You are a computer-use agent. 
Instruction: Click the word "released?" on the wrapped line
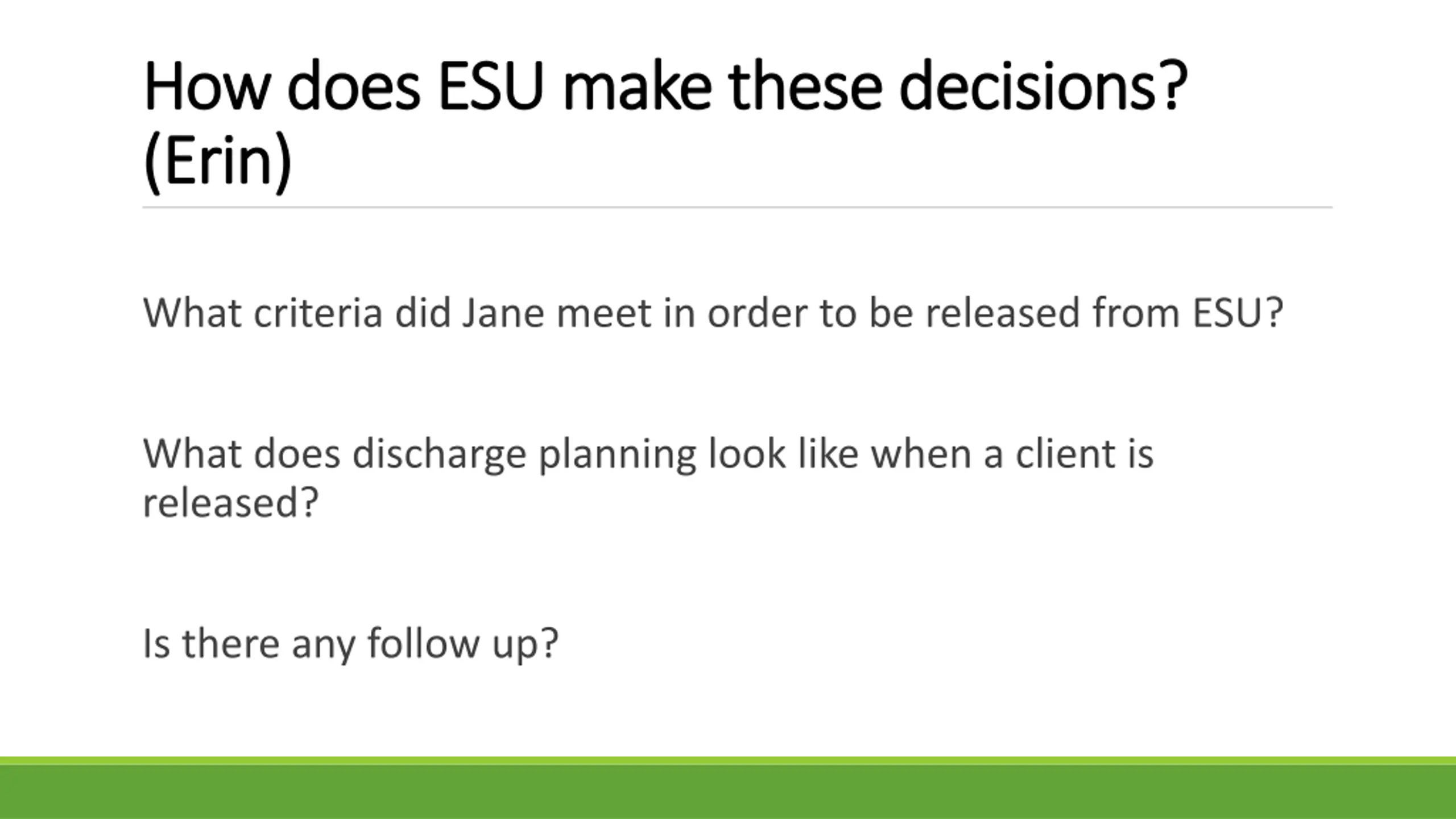tap(230, 503)
